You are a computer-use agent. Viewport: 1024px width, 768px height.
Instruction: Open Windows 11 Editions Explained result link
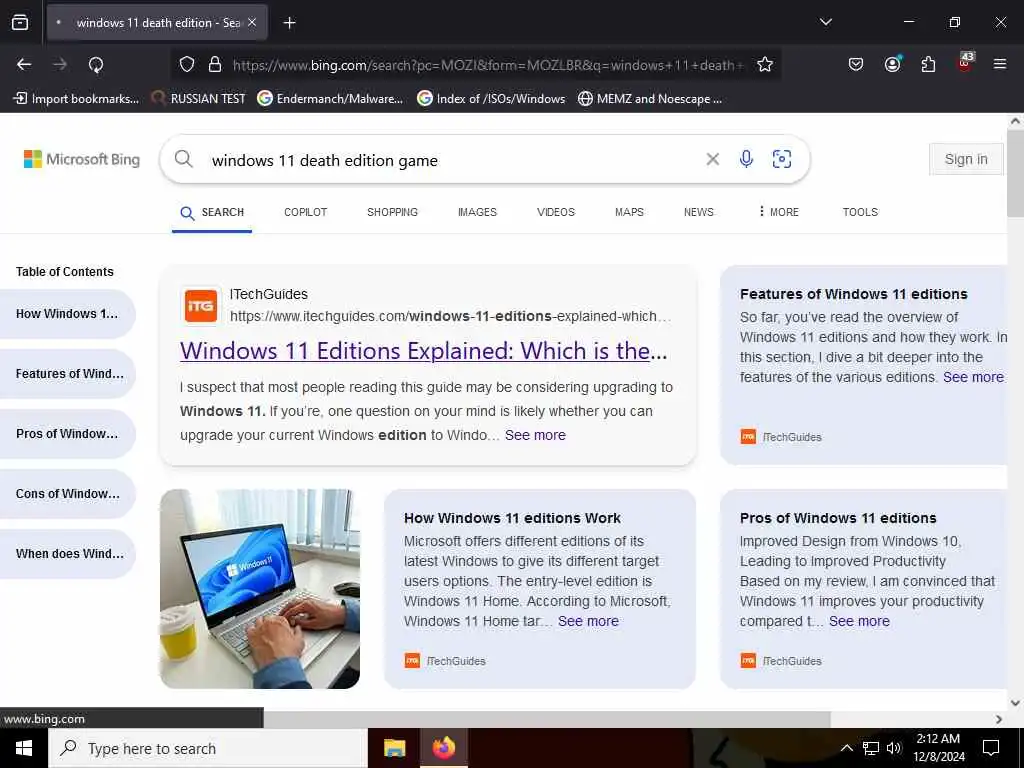pos(423,351)
